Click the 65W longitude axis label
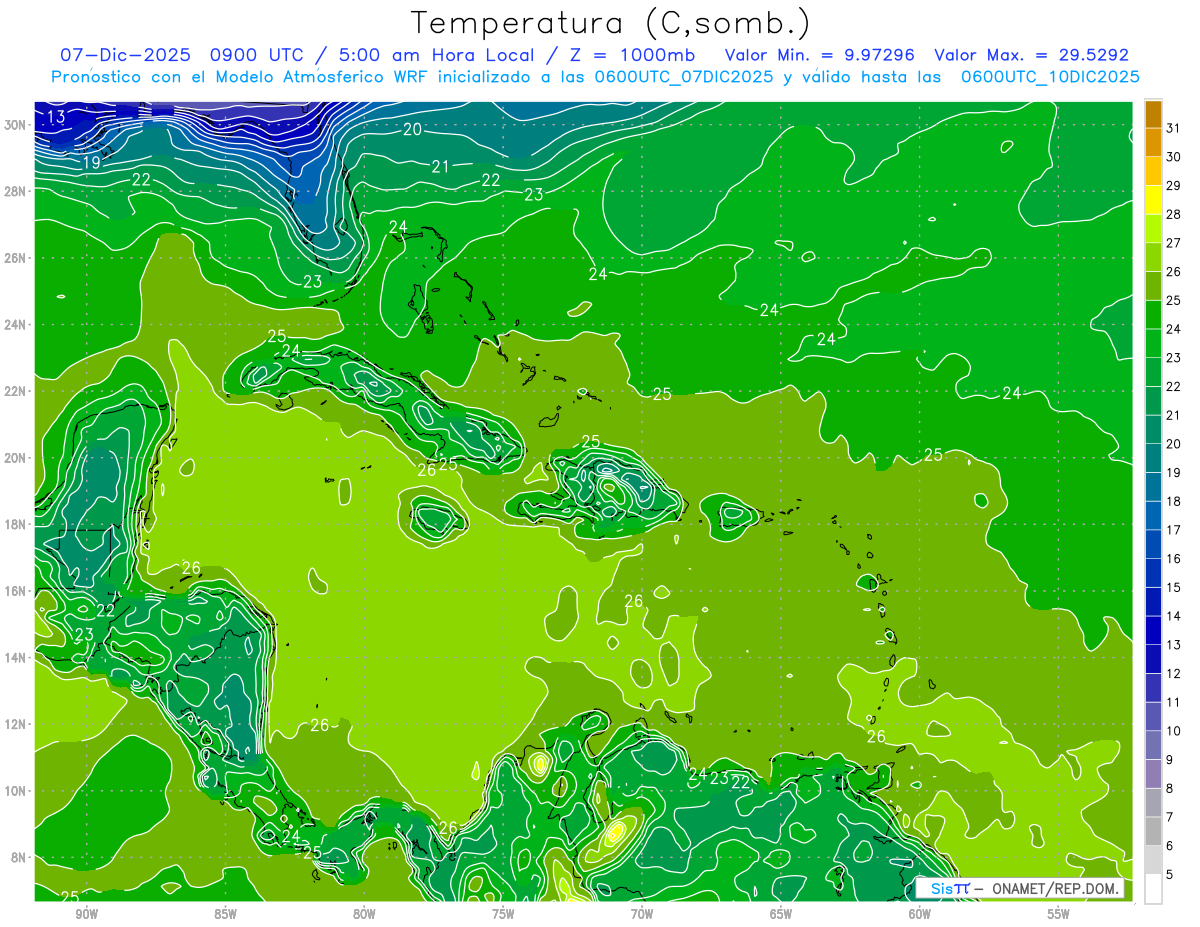Screen dimensions: 1200x927 coord(781,914)
